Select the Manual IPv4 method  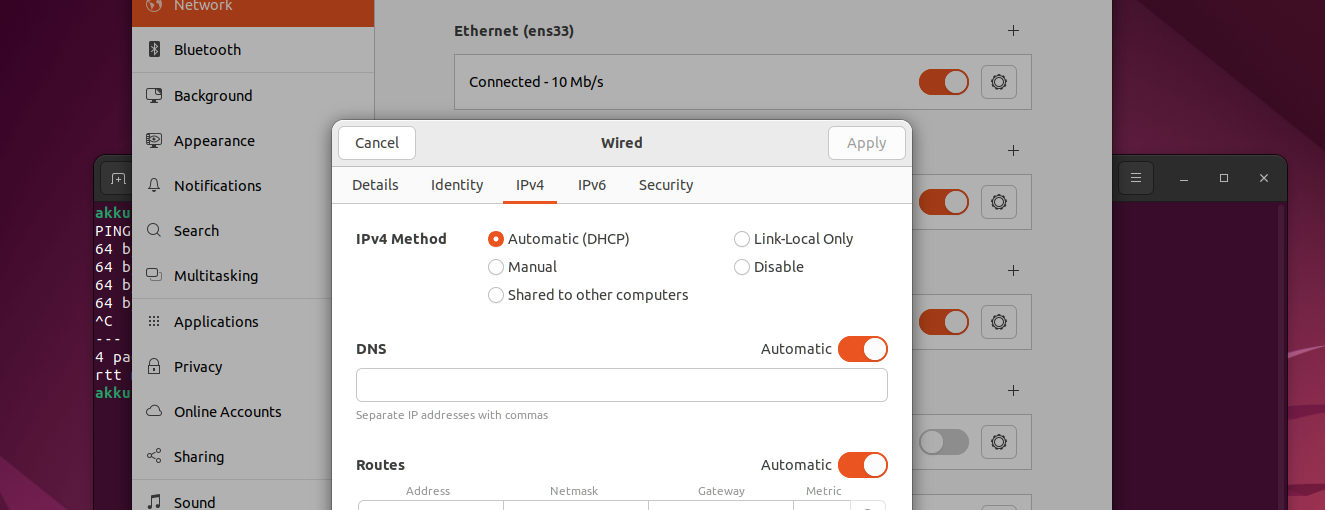pos(496,267)
